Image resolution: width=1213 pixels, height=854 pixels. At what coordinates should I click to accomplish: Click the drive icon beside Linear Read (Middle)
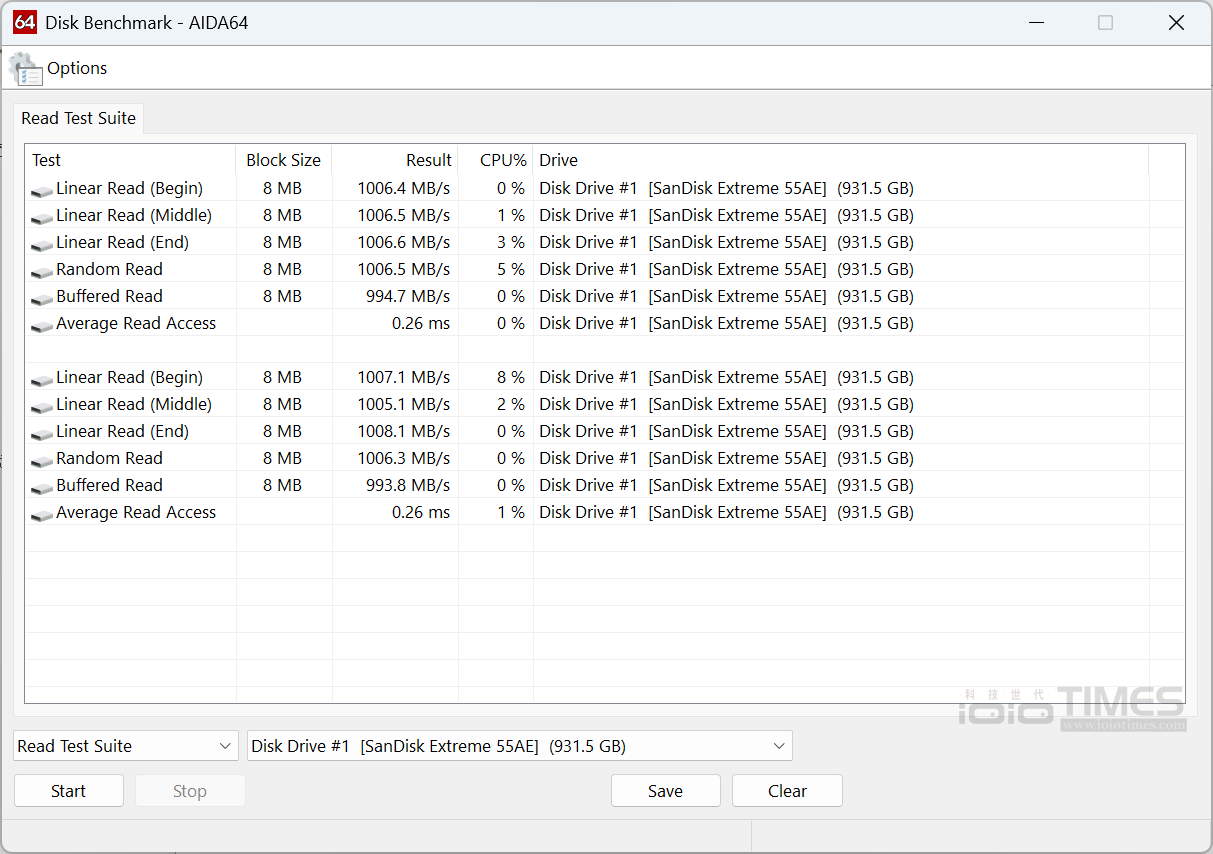41,215
